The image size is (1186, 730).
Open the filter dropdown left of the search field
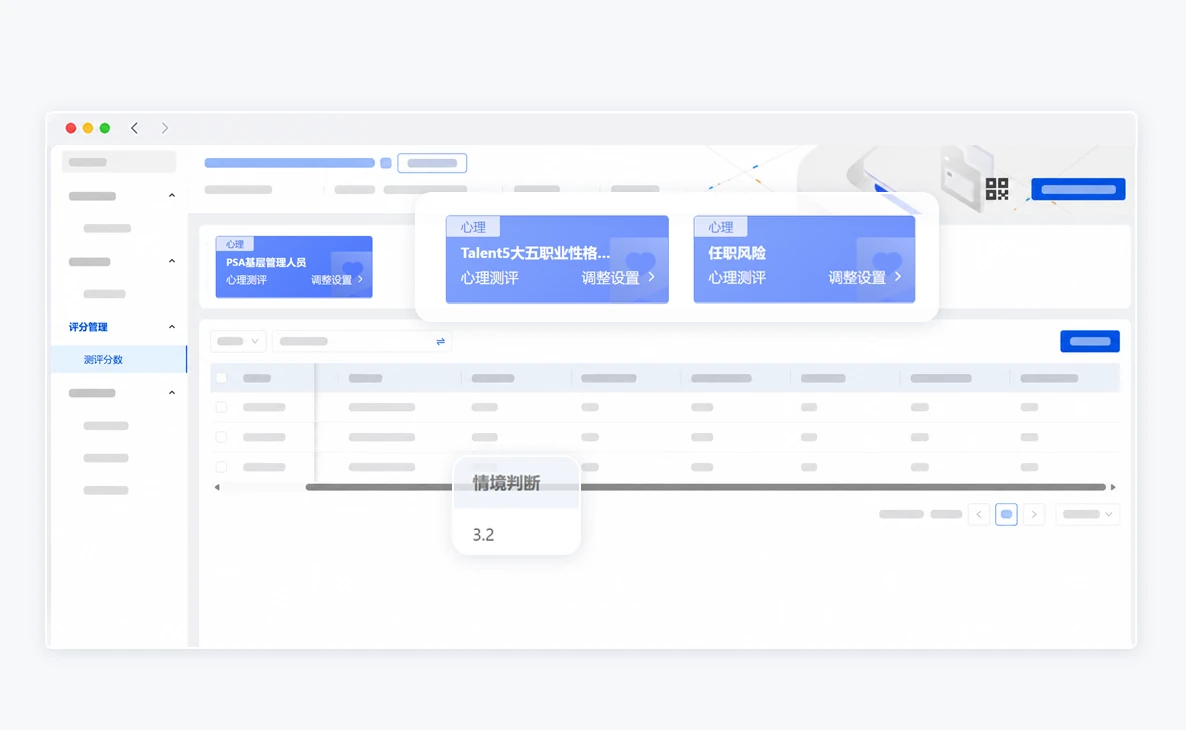point(238,341)
